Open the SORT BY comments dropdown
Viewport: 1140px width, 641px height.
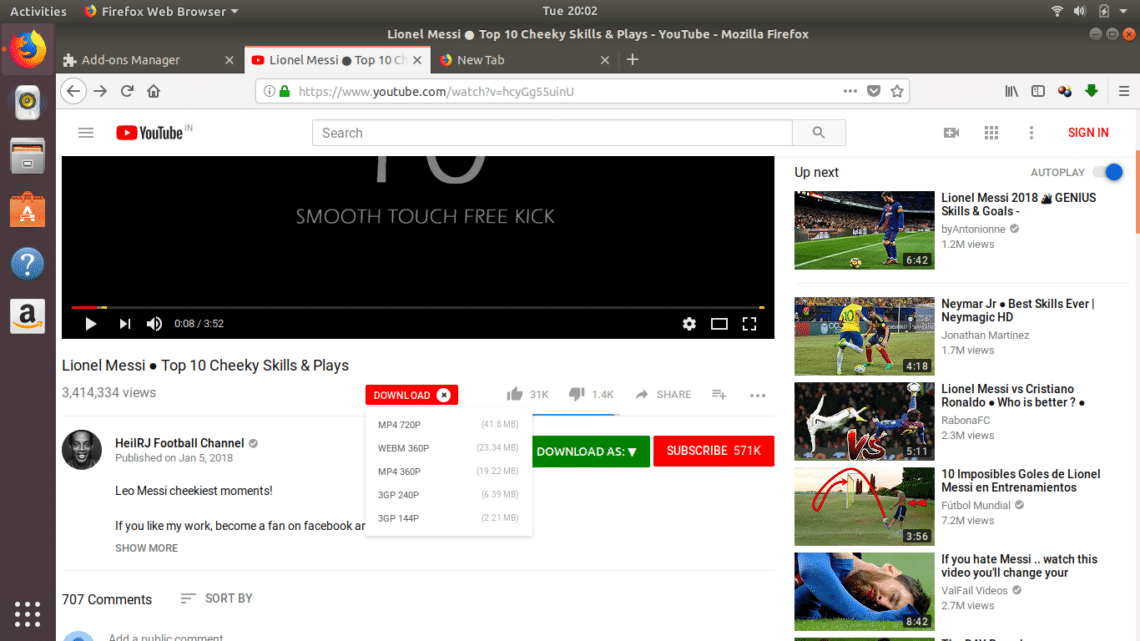click(217, 598)
